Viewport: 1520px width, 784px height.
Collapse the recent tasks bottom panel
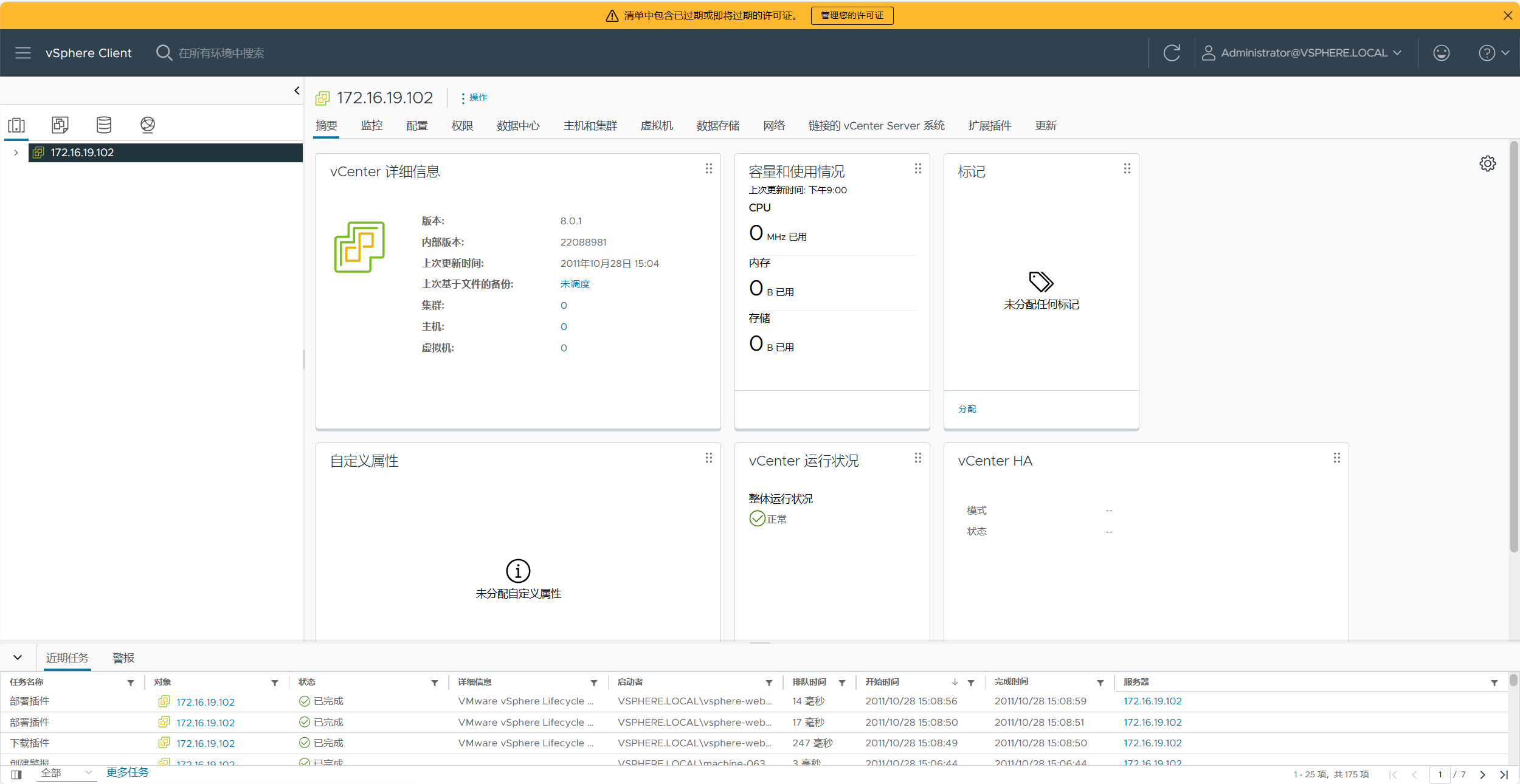click(x=18, y=658)
